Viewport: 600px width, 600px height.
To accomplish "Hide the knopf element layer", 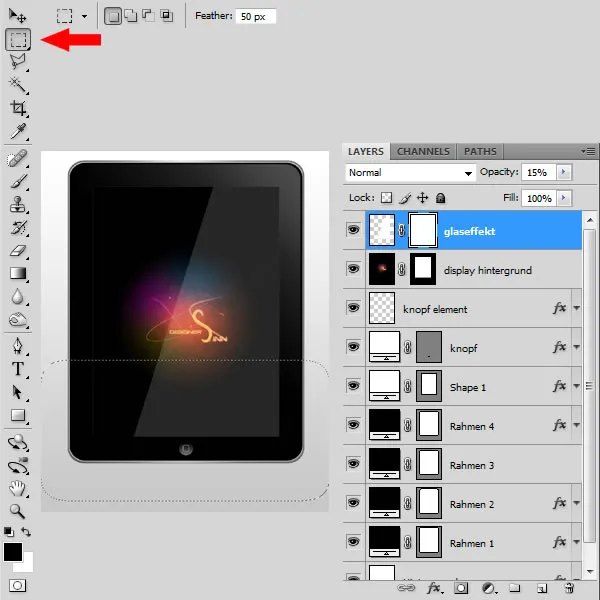I will click(353, 308).
